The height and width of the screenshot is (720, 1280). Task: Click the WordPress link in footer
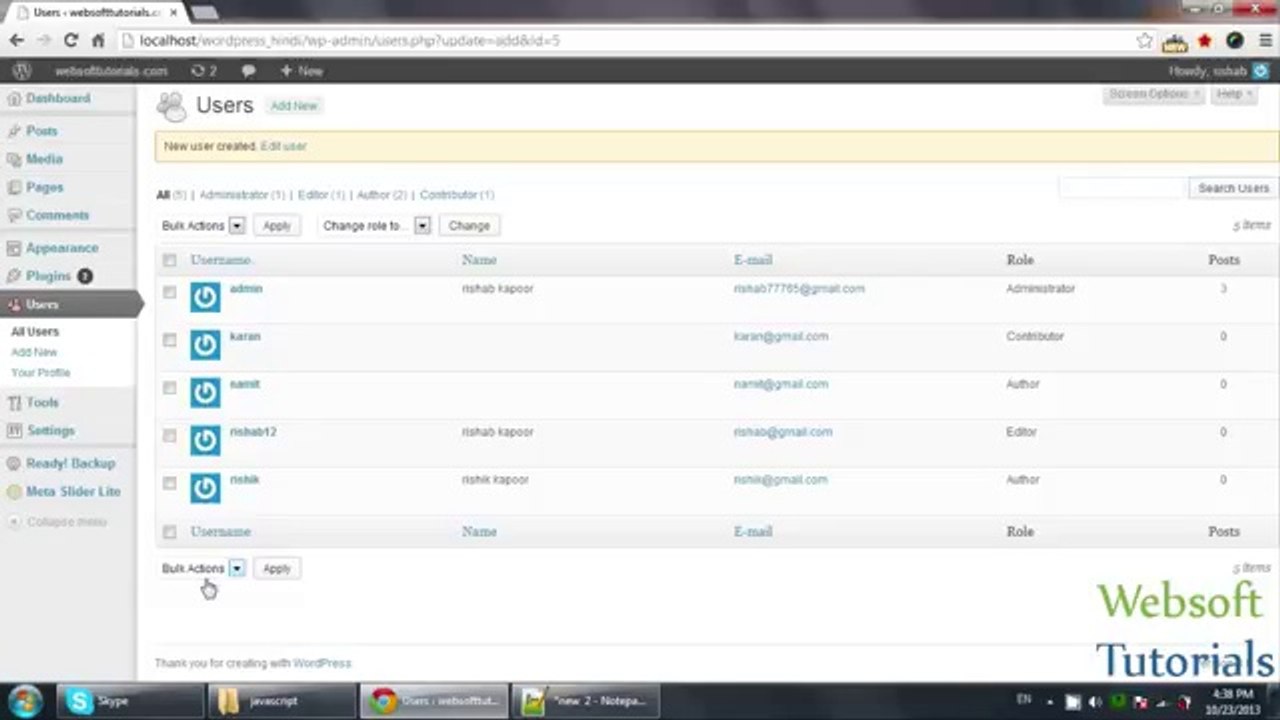322,663
